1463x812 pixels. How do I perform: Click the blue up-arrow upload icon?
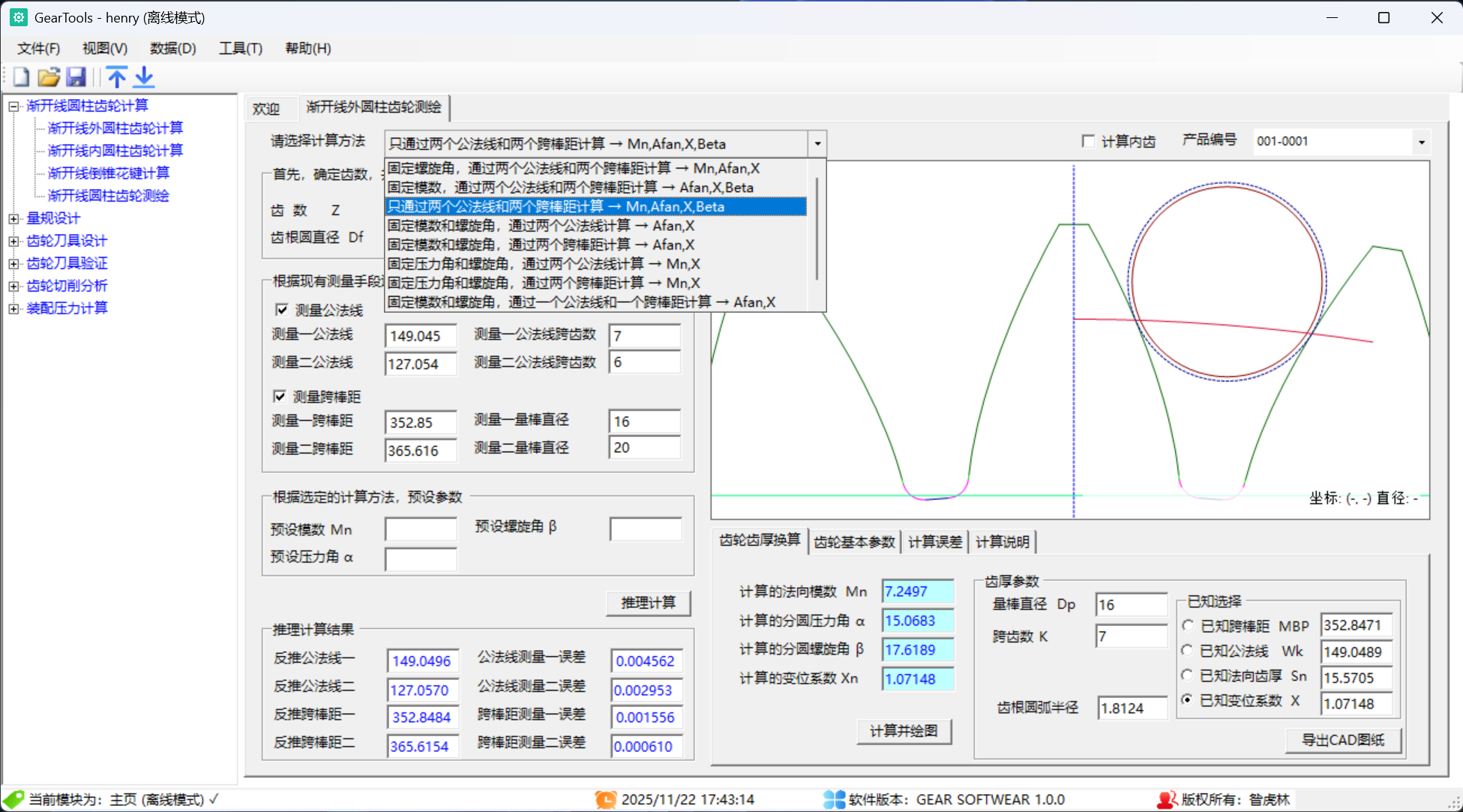[x=117, y=76]
